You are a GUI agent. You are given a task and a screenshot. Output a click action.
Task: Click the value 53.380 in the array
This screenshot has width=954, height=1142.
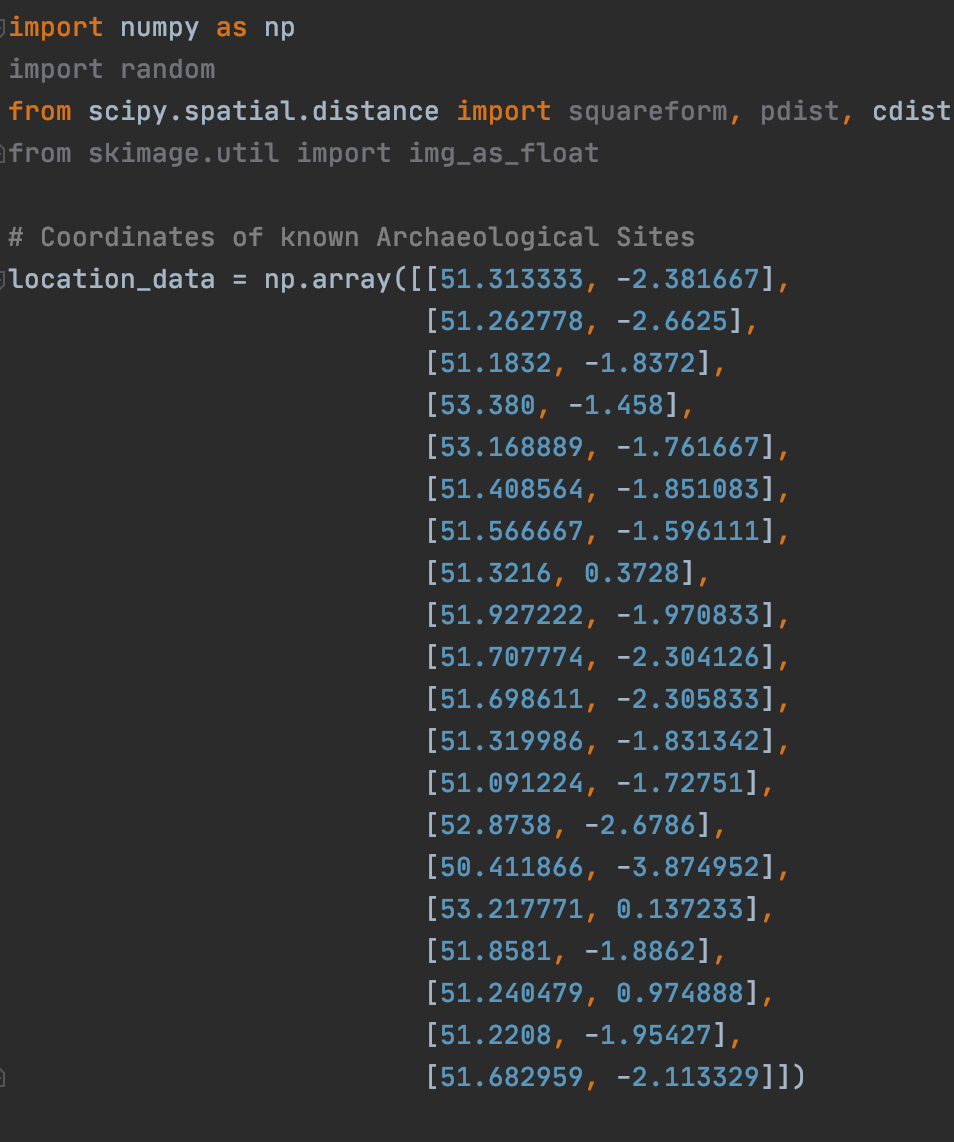pos(487,405)
